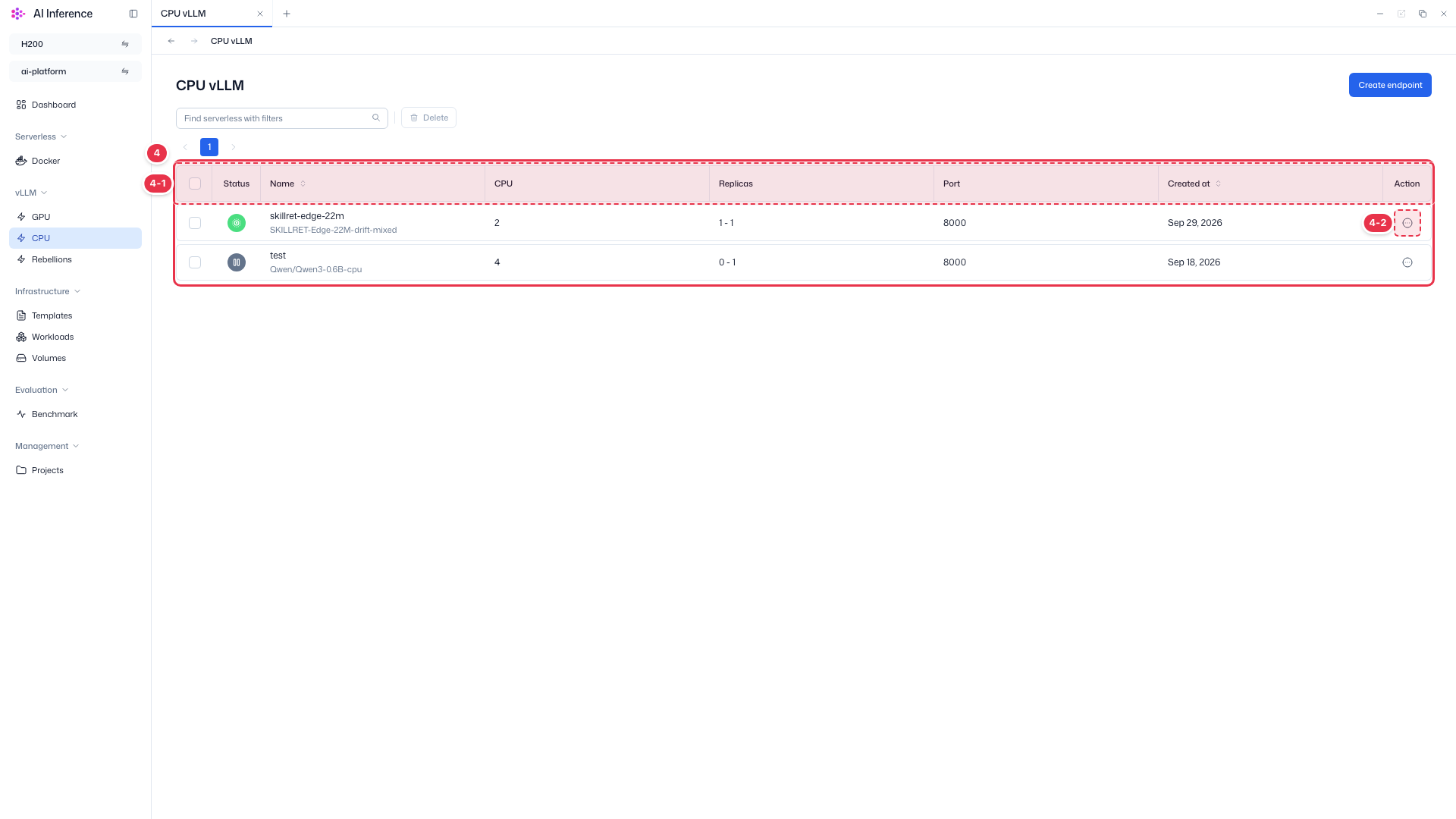The height and width of the screenshot is (819, 1456).
Task: Click paused status icon of test
Action: pyautogui.click(x=237, y=262)
